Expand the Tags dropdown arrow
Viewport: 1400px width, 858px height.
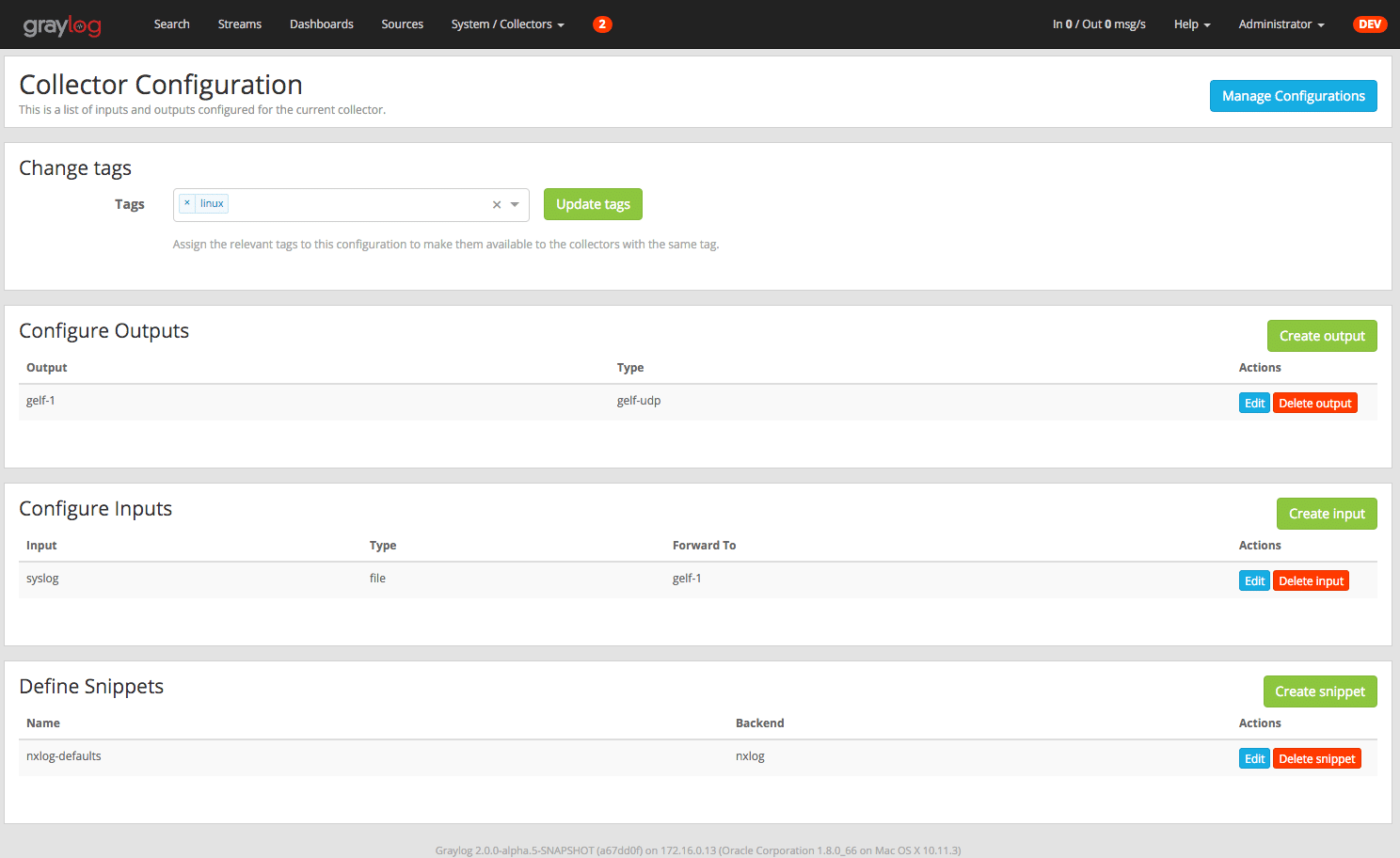coord(515,205)
